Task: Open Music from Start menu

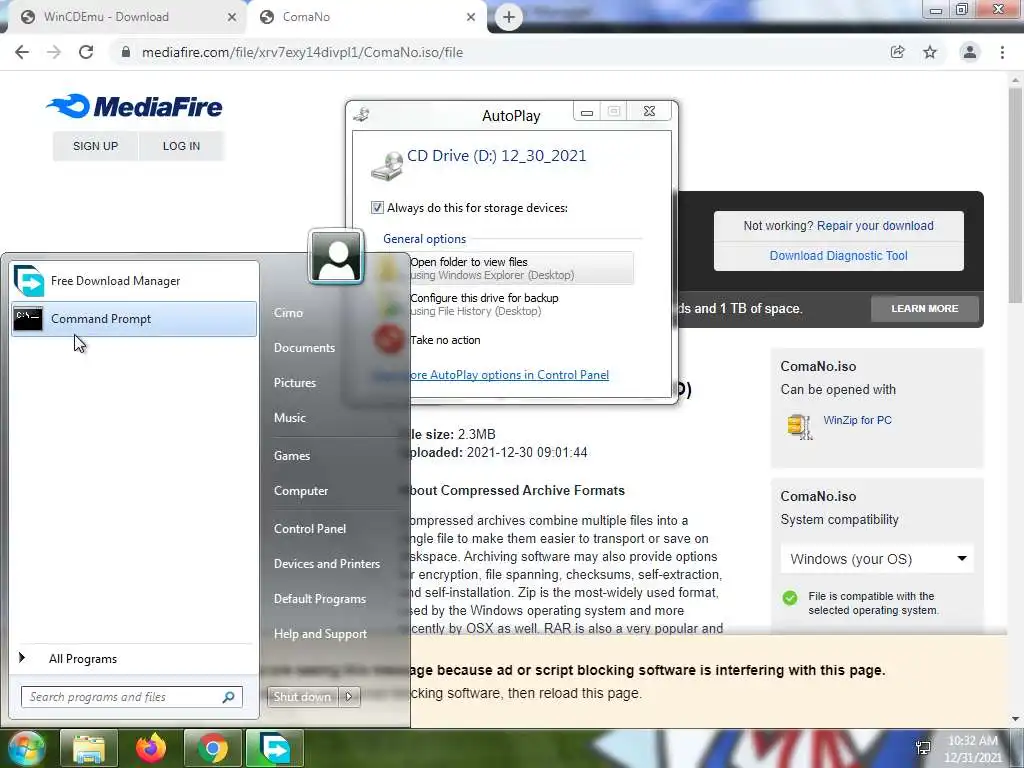Action: pos(289,417)
